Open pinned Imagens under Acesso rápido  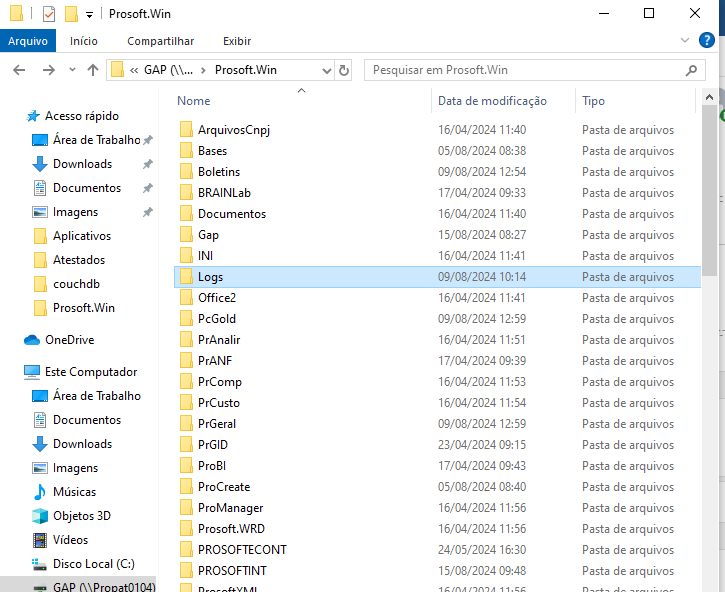75,212
